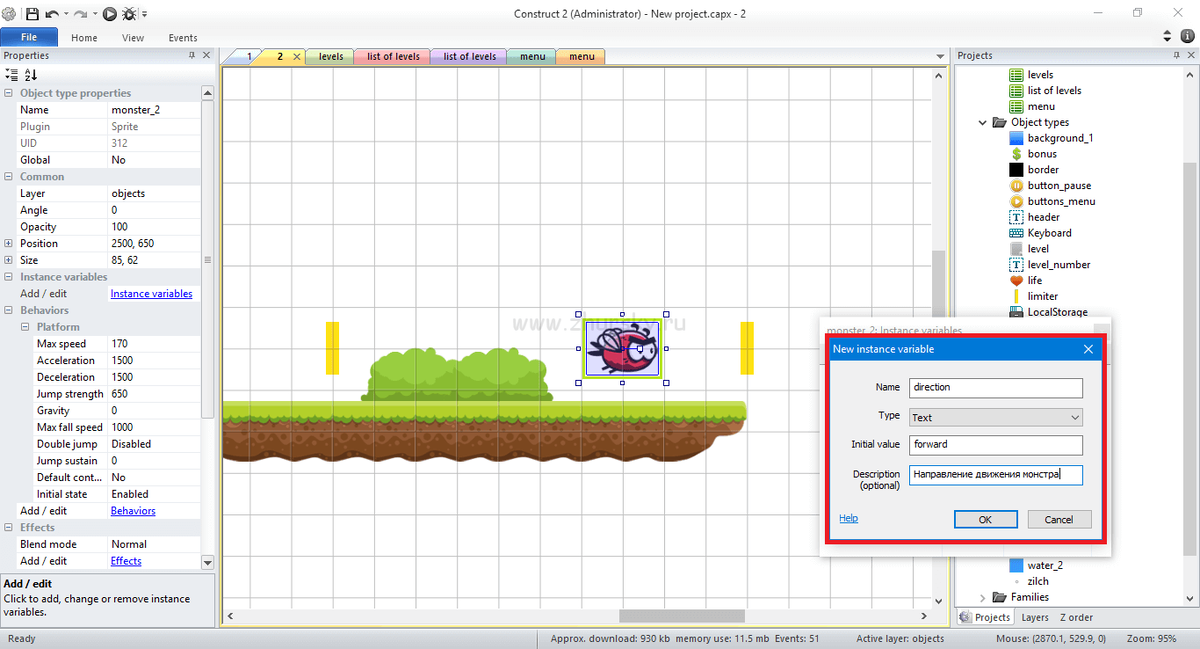
Task: Open the Customize Quick Access dropdown
Action: point(145,14)
